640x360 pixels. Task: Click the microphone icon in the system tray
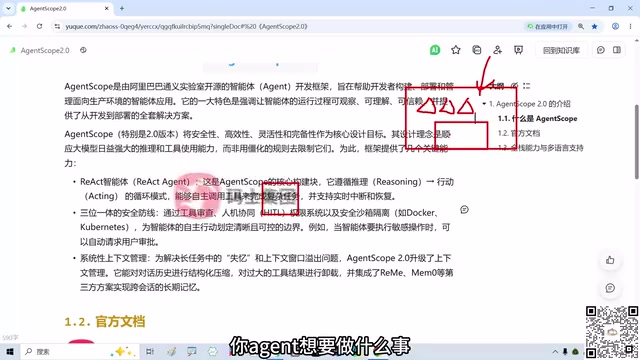(565, 351)
